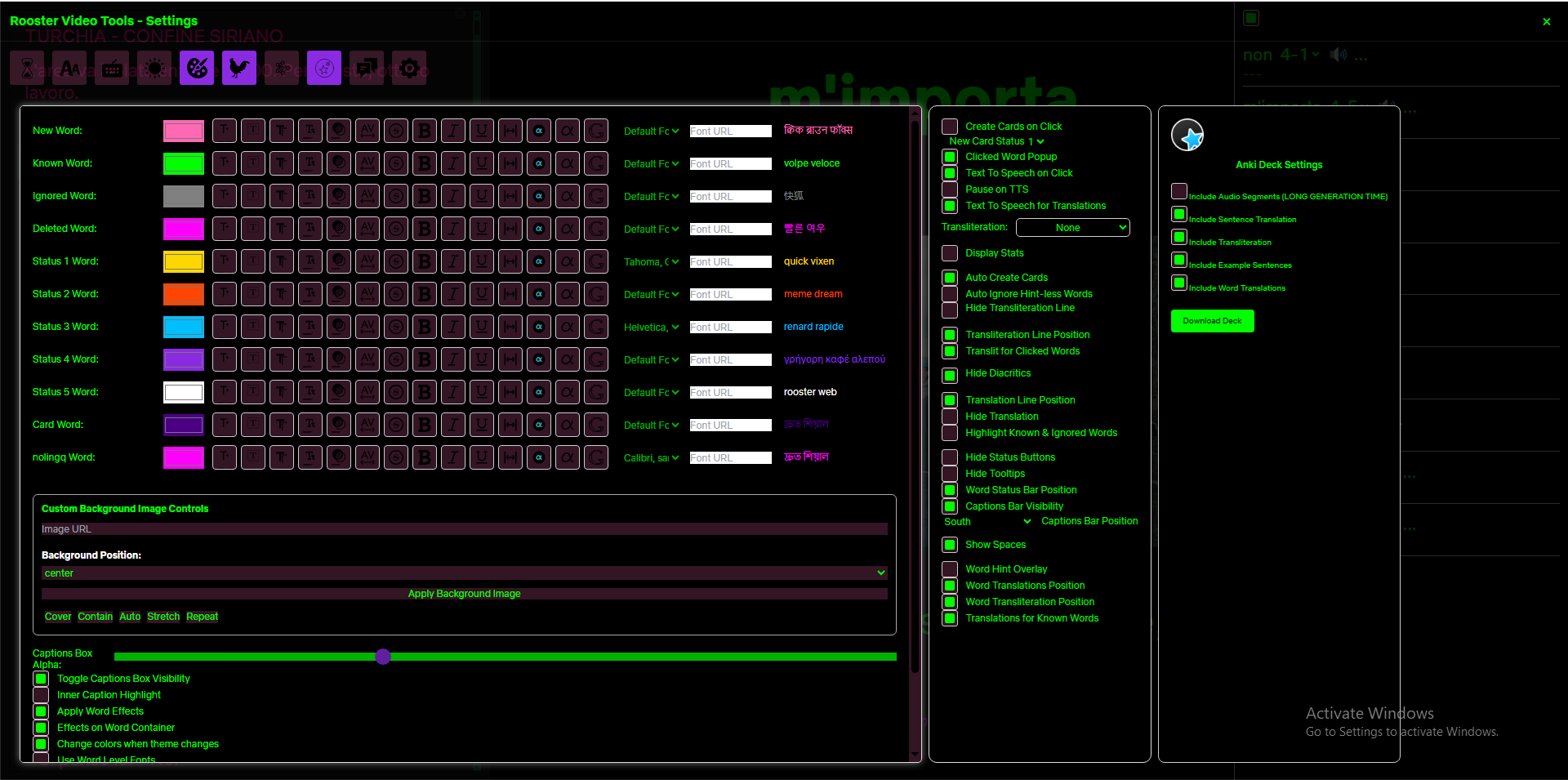Expand Captions Bar Position dropdown showing South

click(987, 522)
